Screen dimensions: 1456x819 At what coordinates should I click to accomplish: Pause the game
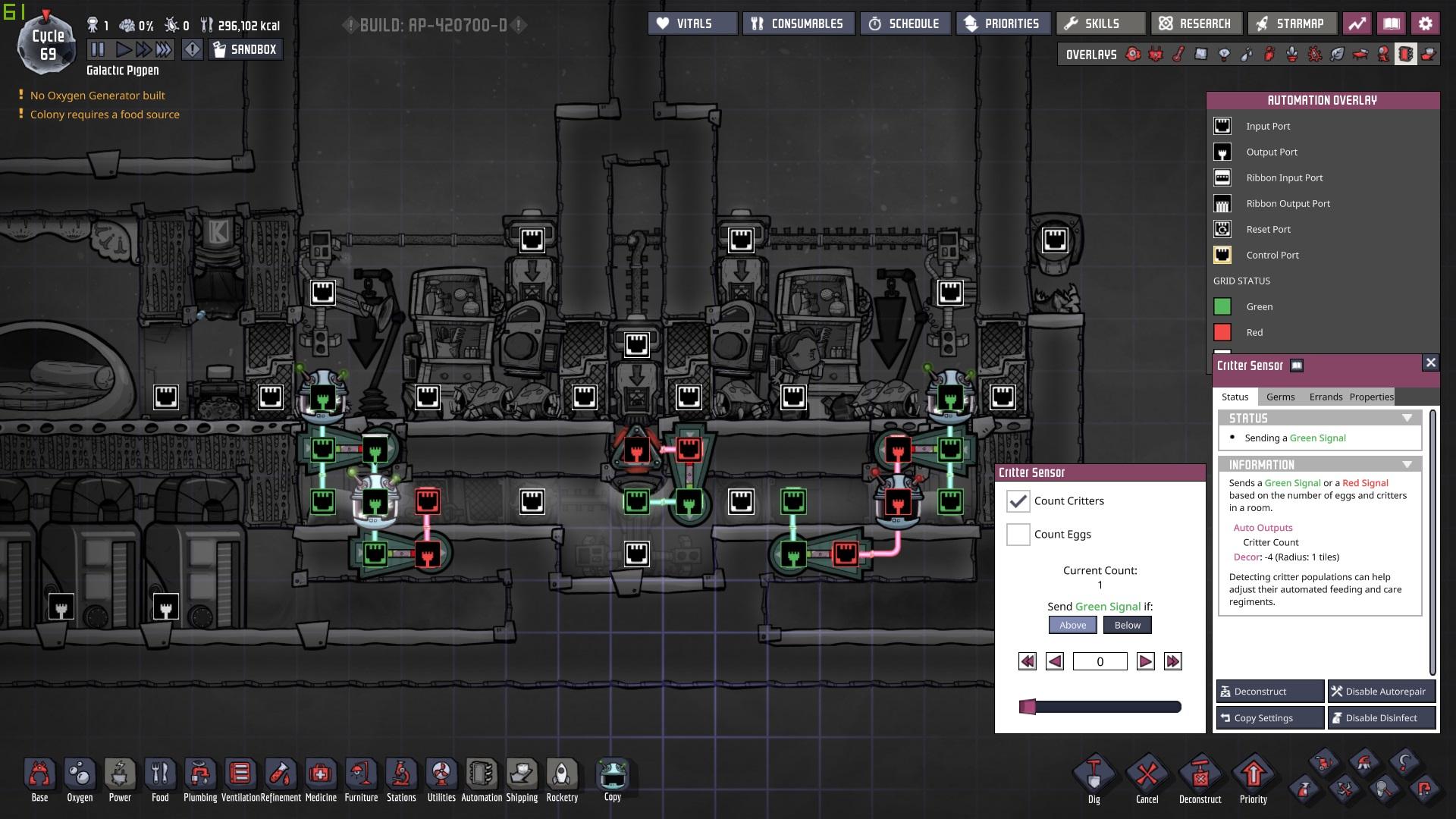tap(98, 50)
